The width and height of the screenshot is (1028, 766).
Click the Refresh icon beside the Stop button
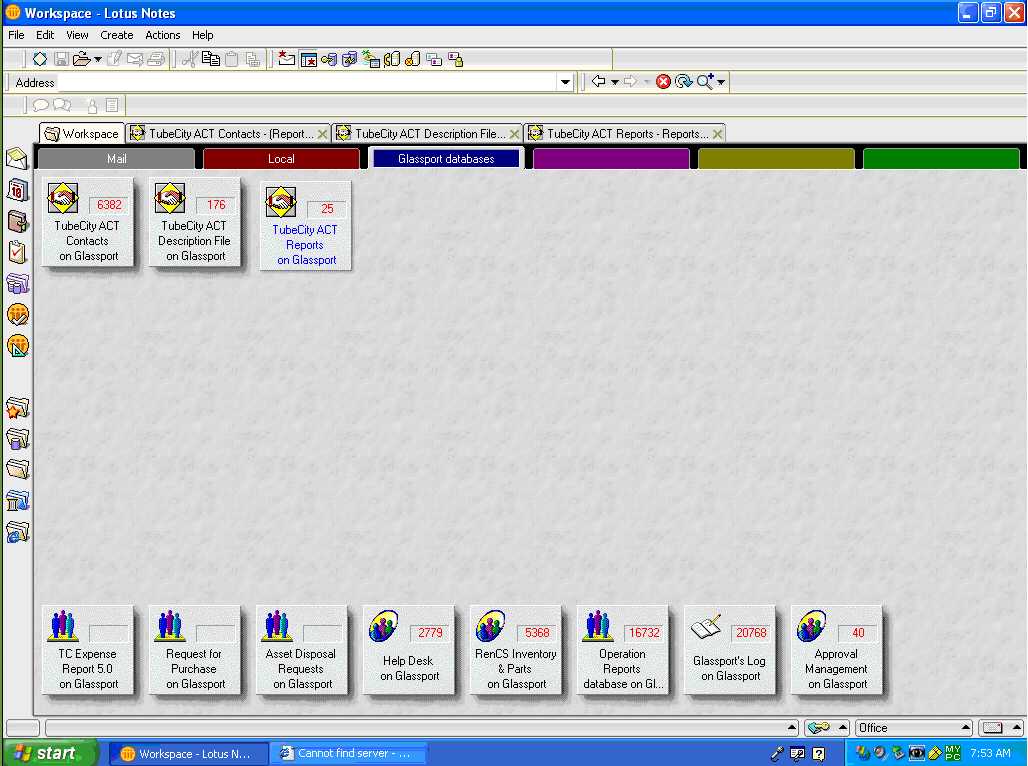click(684, 81)
